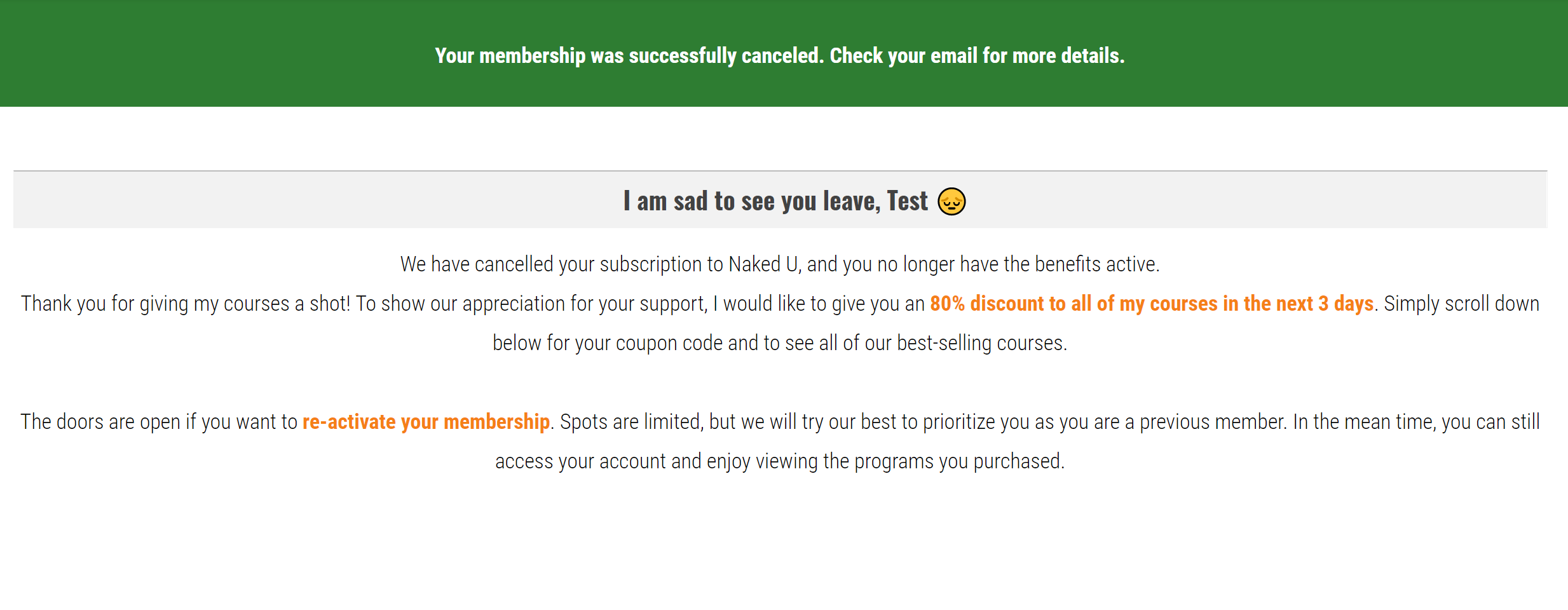Click 'The doors are open if you want to' text
1568x610 pixels.
pos(159,422)
